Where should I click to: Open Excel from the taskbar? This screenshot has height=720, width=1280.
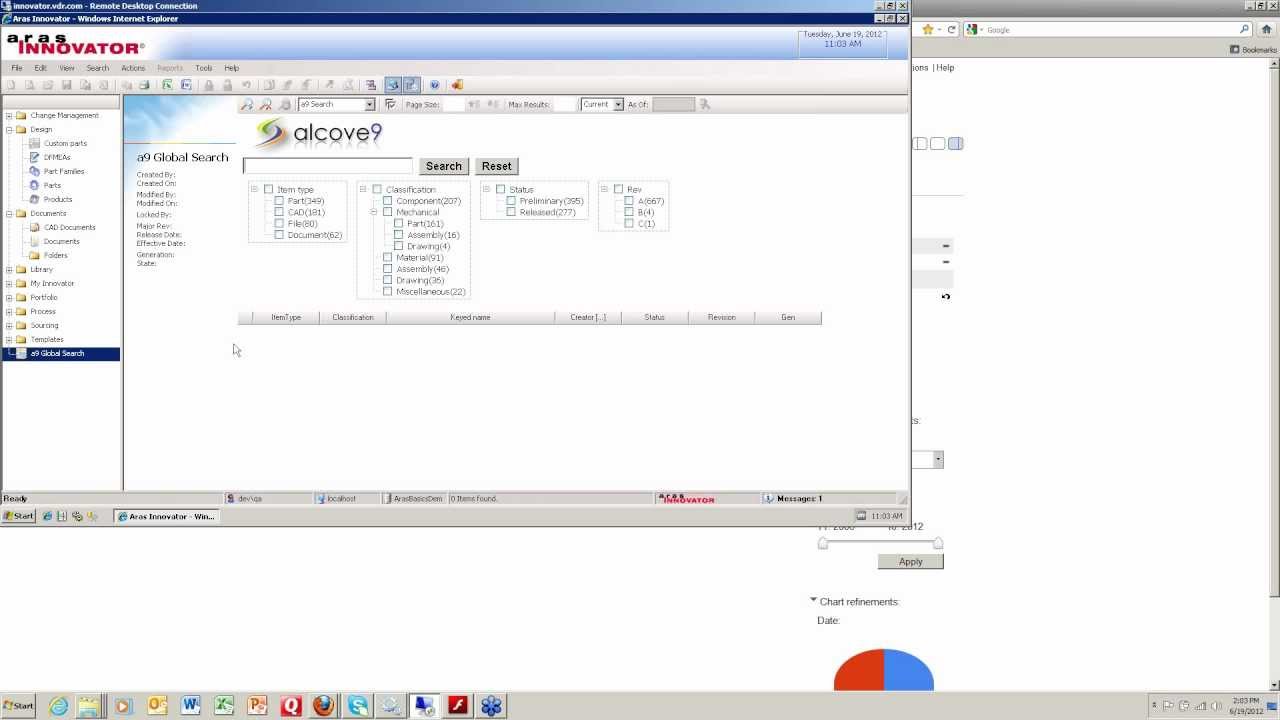pyautogui.click(x=224, y=706)
